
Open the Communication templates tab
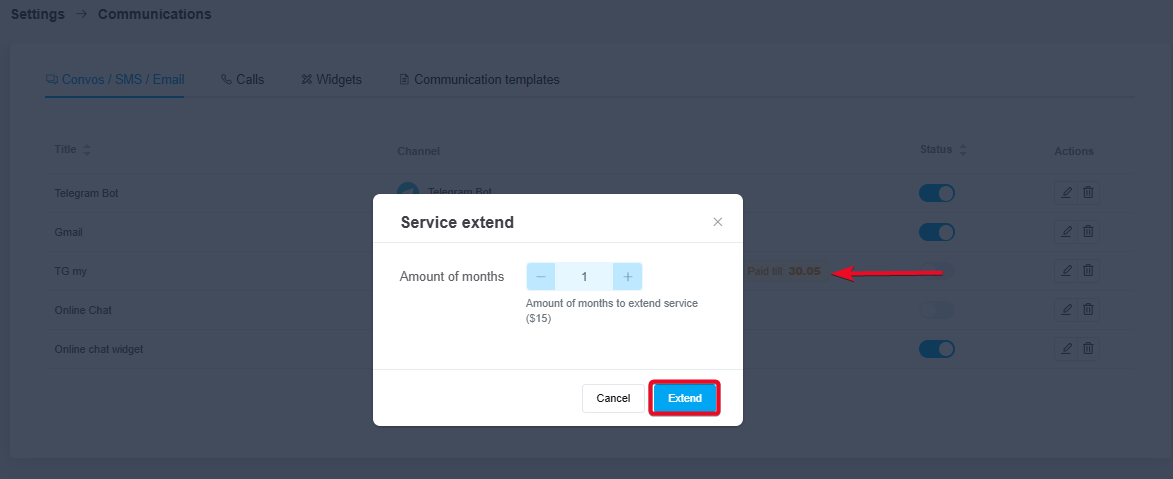479,79
